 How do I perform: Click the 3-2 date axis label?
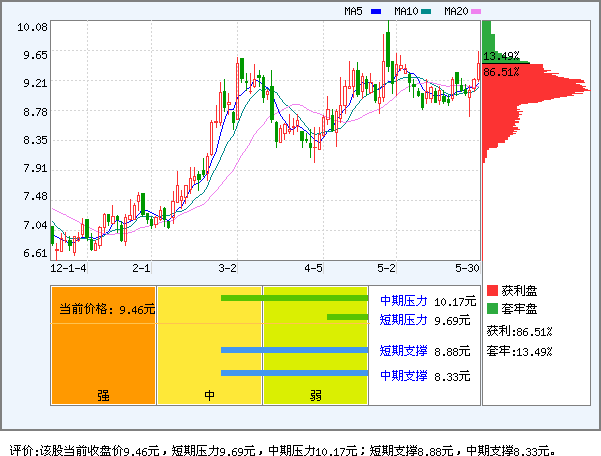(227, 268)
